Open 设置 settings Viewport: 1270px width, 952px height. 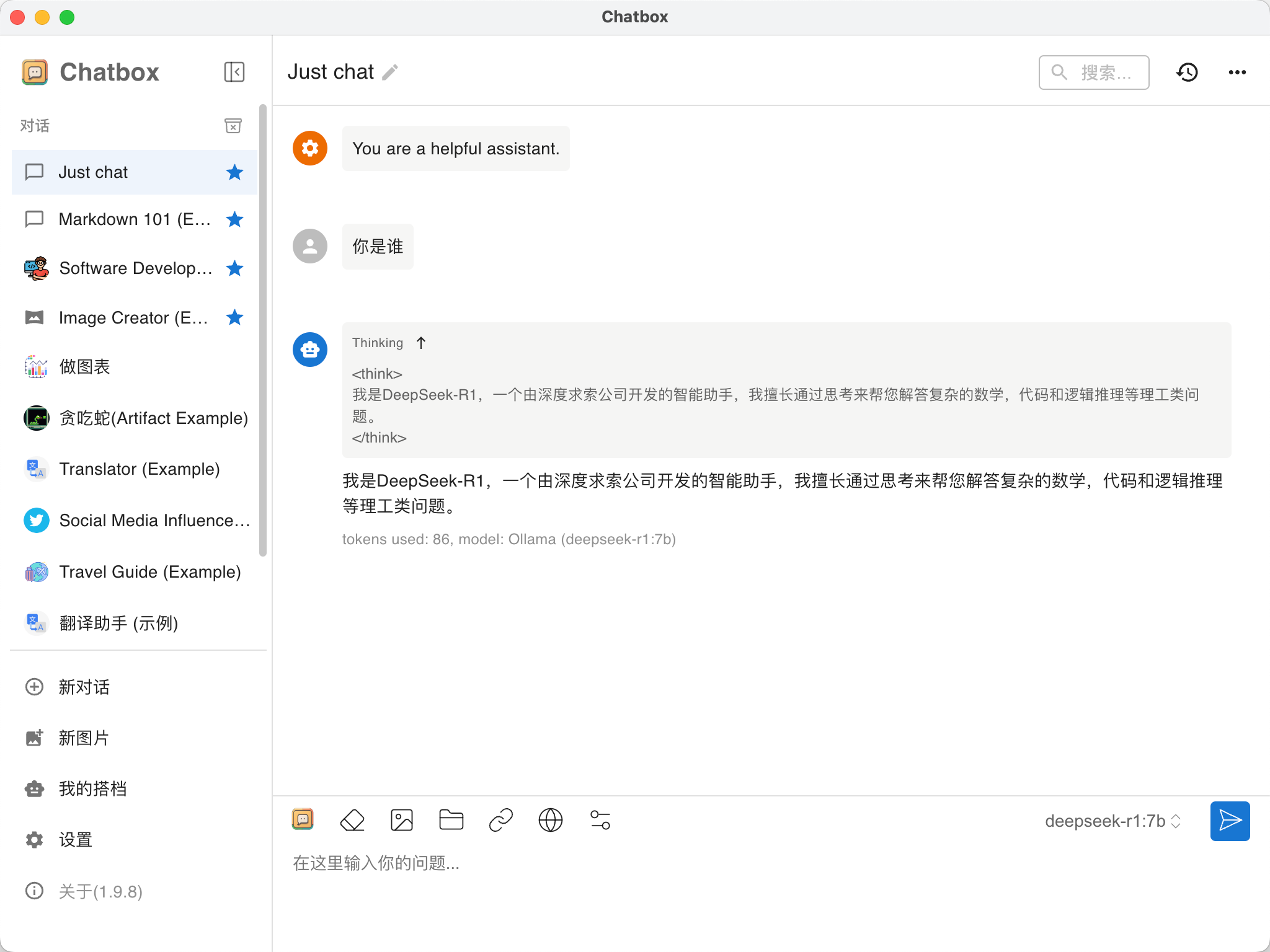point(134,840)
